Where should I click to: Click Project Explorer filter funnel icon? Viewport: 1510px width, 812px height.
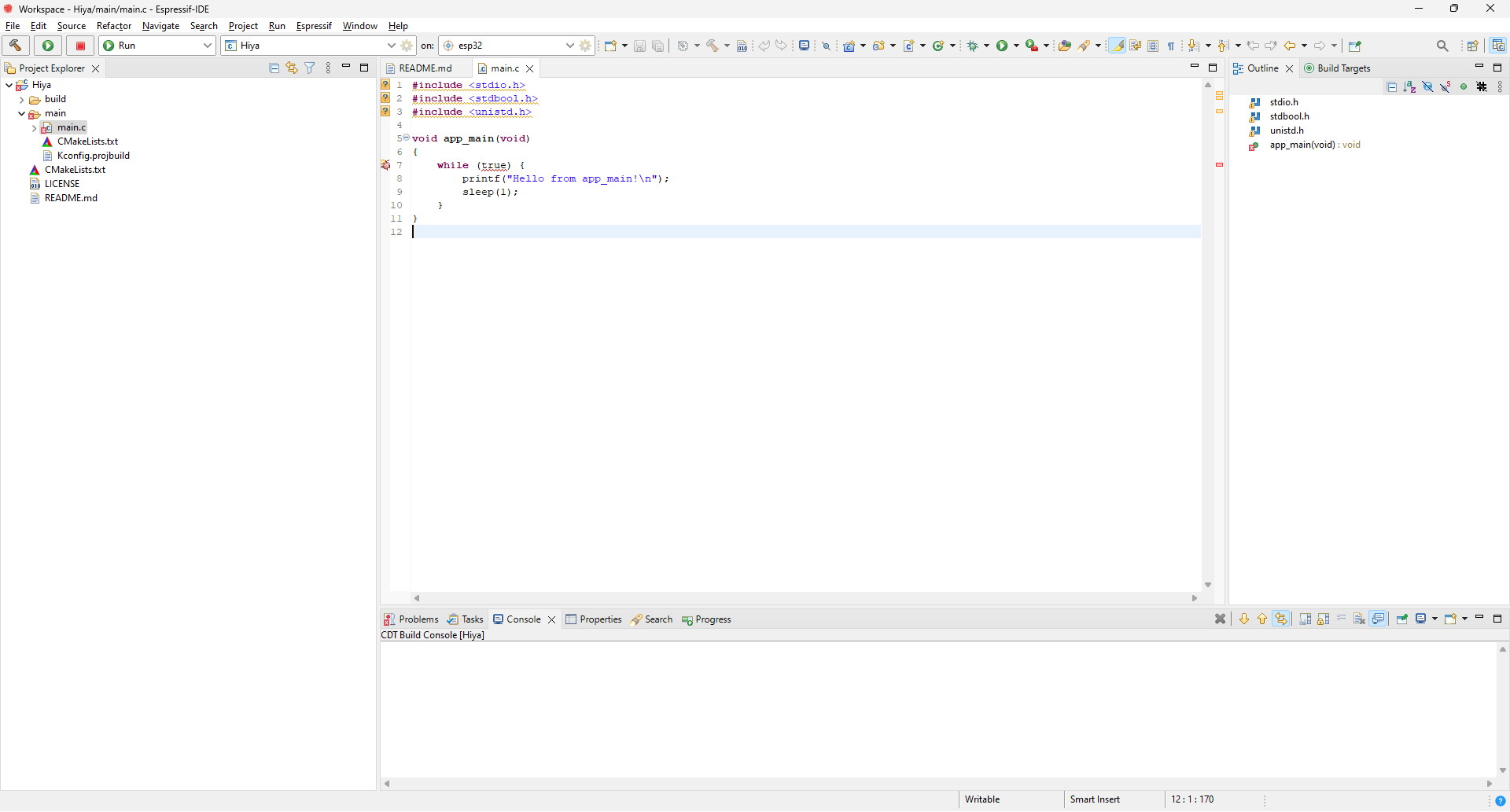click(310, 68)
